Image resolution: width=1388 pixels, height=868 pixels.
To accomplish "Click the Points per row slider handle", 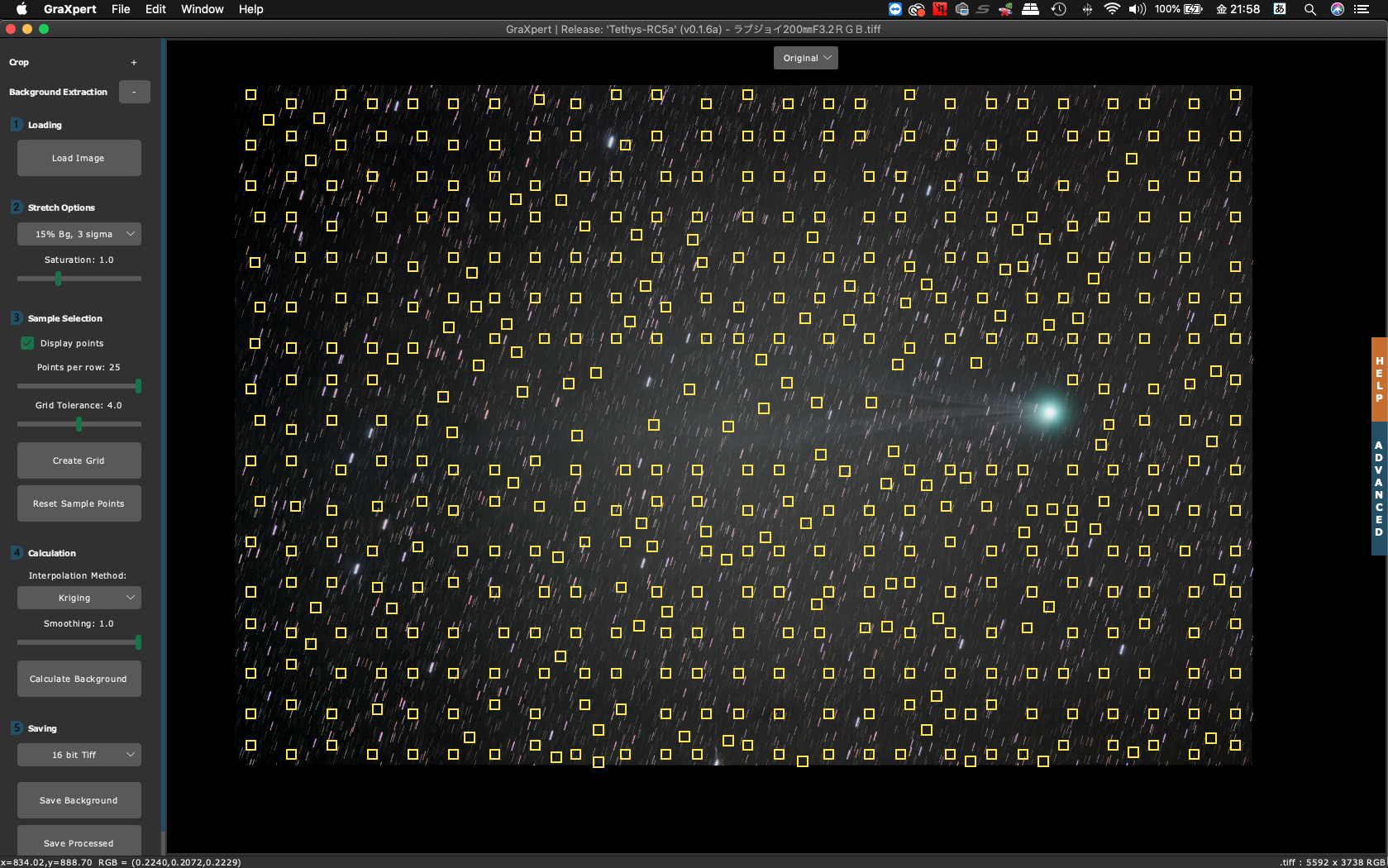I will pyautogui.click(x=138, y=386).
